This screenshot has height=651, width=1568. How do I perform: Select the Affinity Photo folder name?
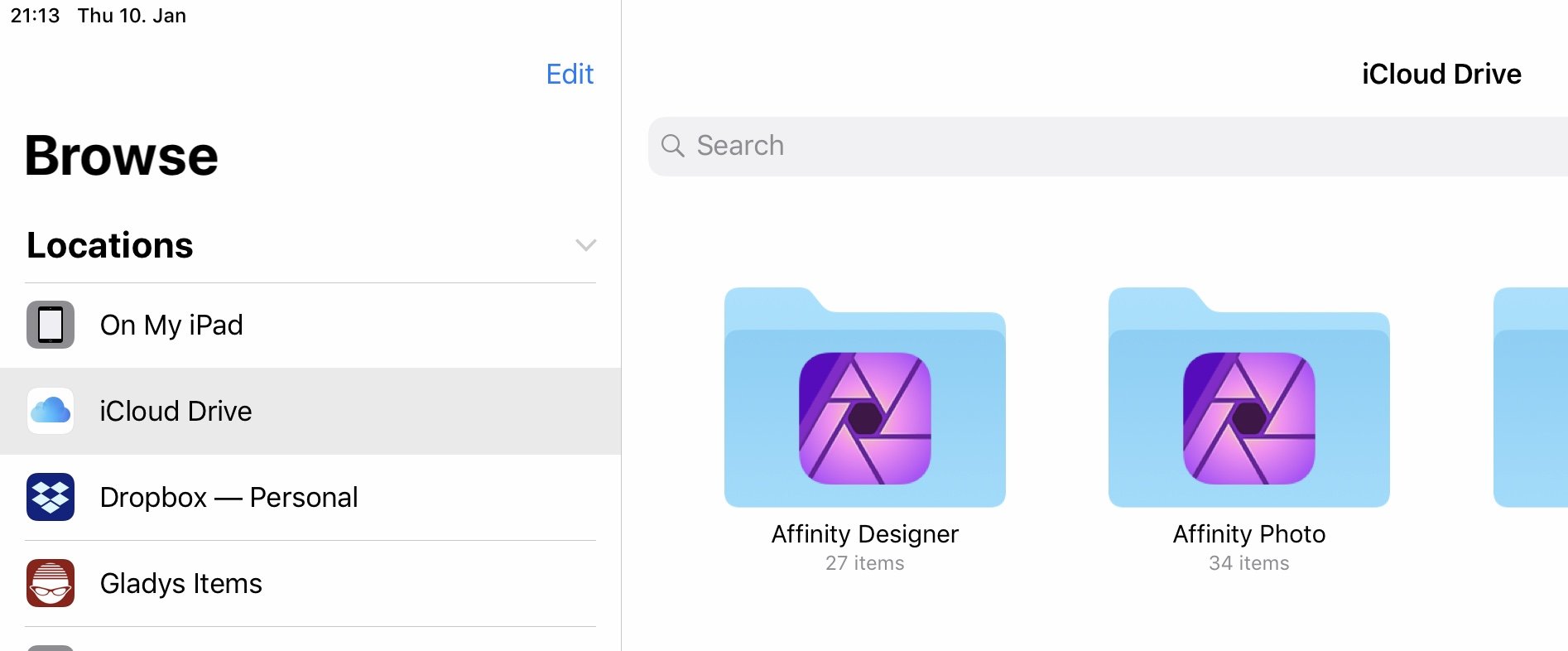pyautogui.click(x=1249, y=534)
